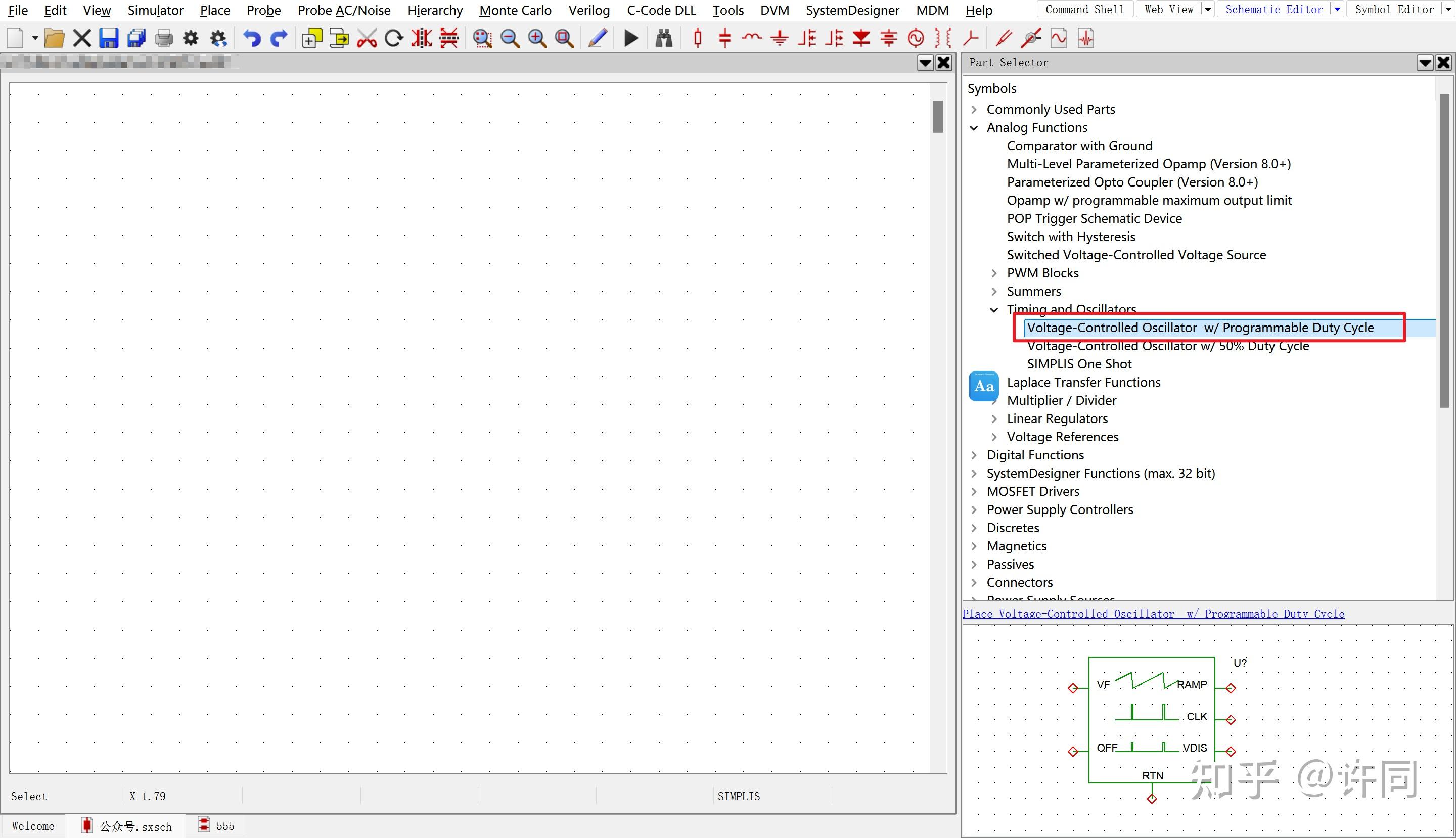This screenshot has height=838, width=1456.
Task: Click the Part Selector vertical scrollbar
Action: [1444, 250]
